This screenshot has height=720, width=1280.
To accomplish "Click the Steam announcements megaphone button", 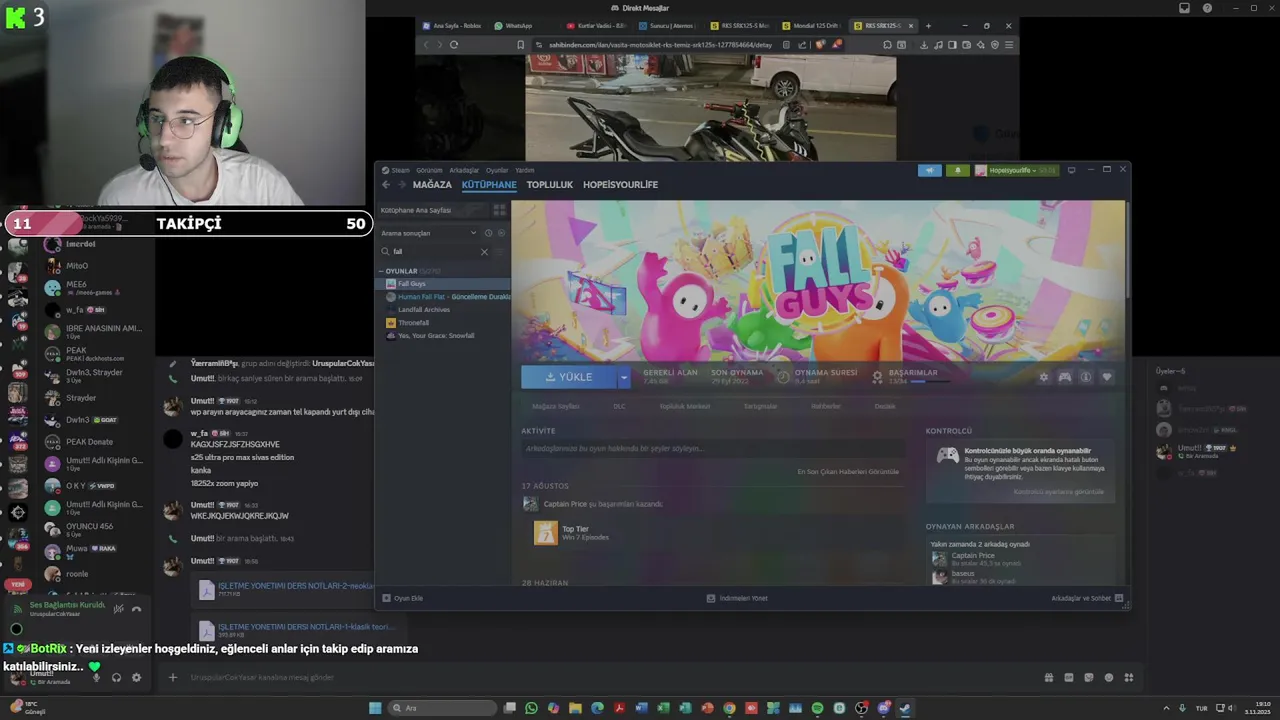I will (x=930, y=170).
